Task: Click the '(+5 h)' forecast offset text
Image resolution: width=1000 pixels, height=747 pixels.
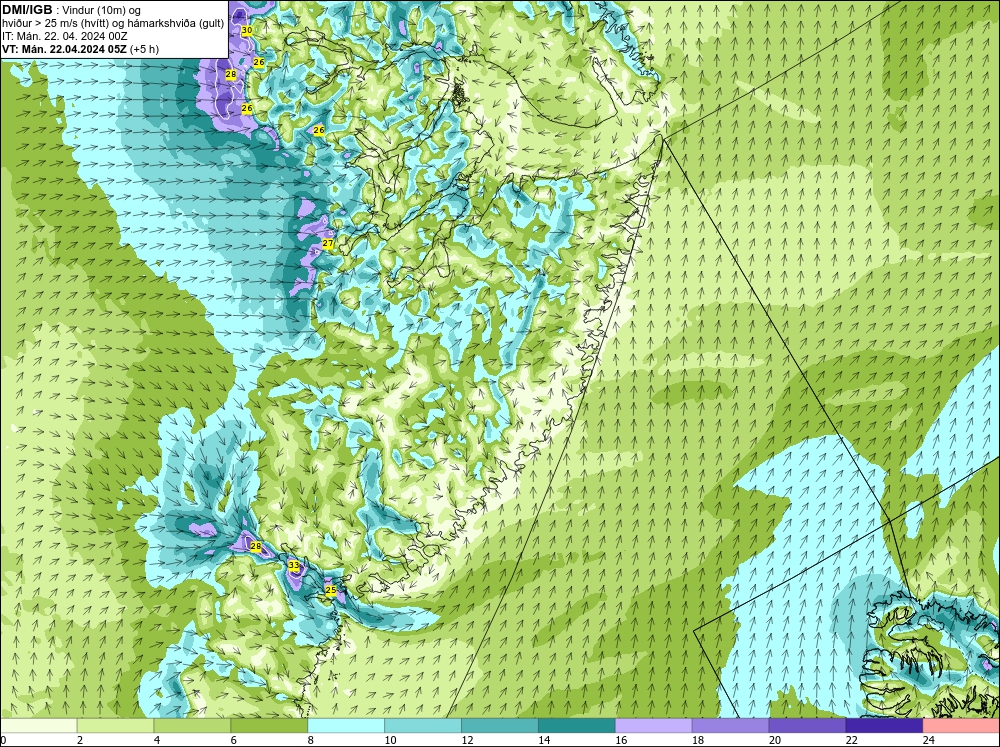Action: (144, 49)
